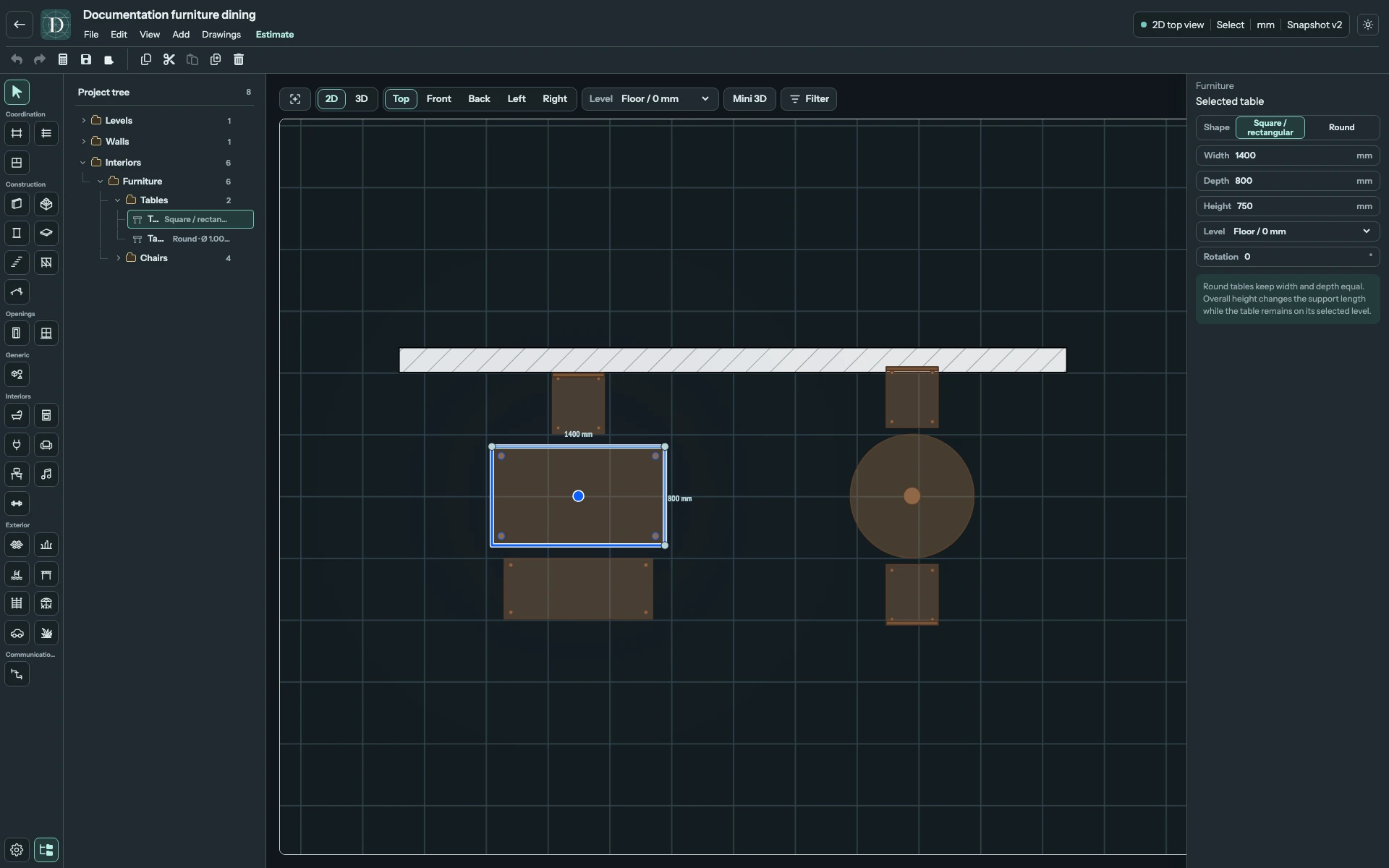Select the bathtub interiors tool
The height and width of the screenshot is (868, 1389).
click(x=17, y=416)
